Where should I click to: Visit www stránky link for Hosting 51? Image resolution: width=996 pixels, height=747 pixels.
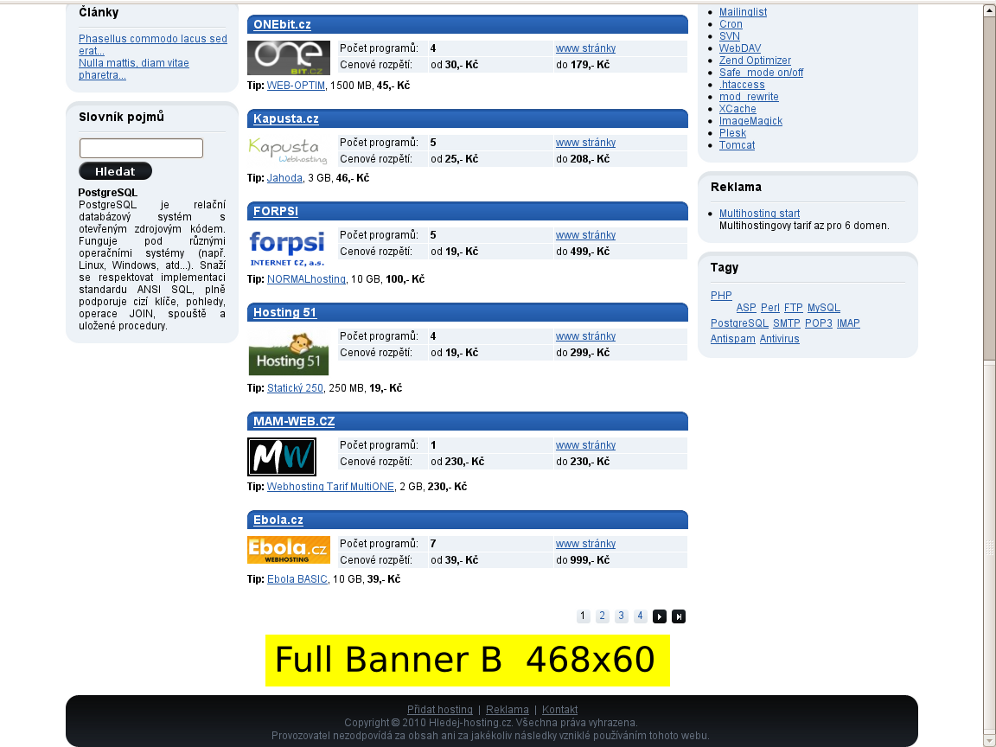pyautogui.click(x=586, y=336)
